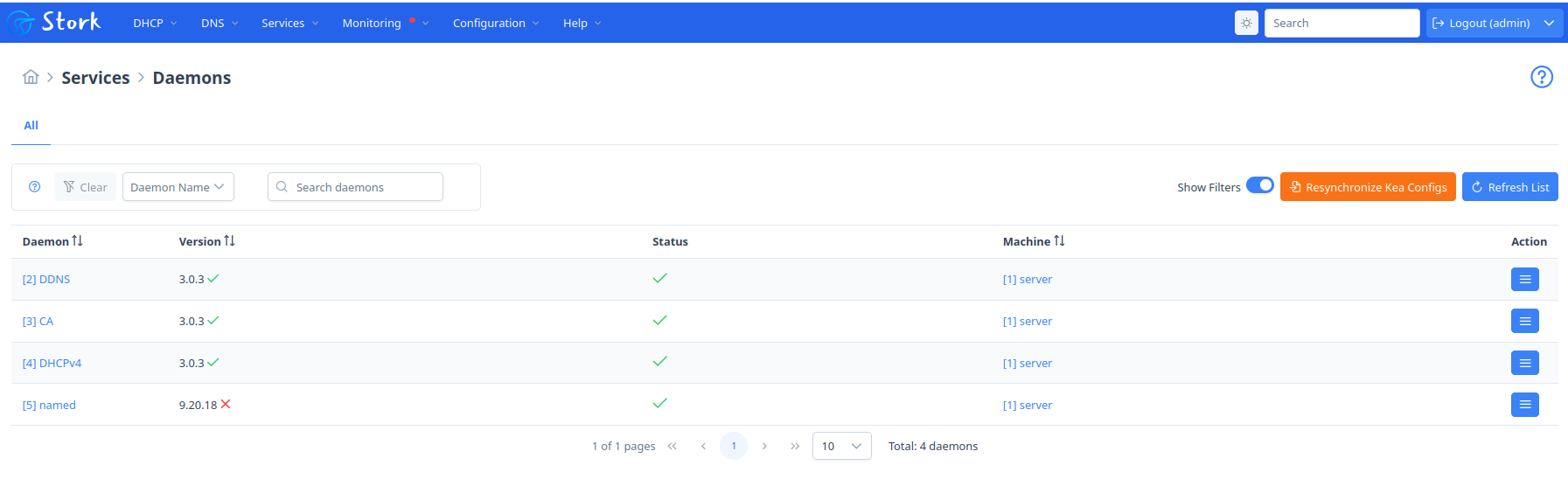Open the action menu for the DHCPv4 daemon
Viewport: 1568px width, 486px height.
(1524, 363)
